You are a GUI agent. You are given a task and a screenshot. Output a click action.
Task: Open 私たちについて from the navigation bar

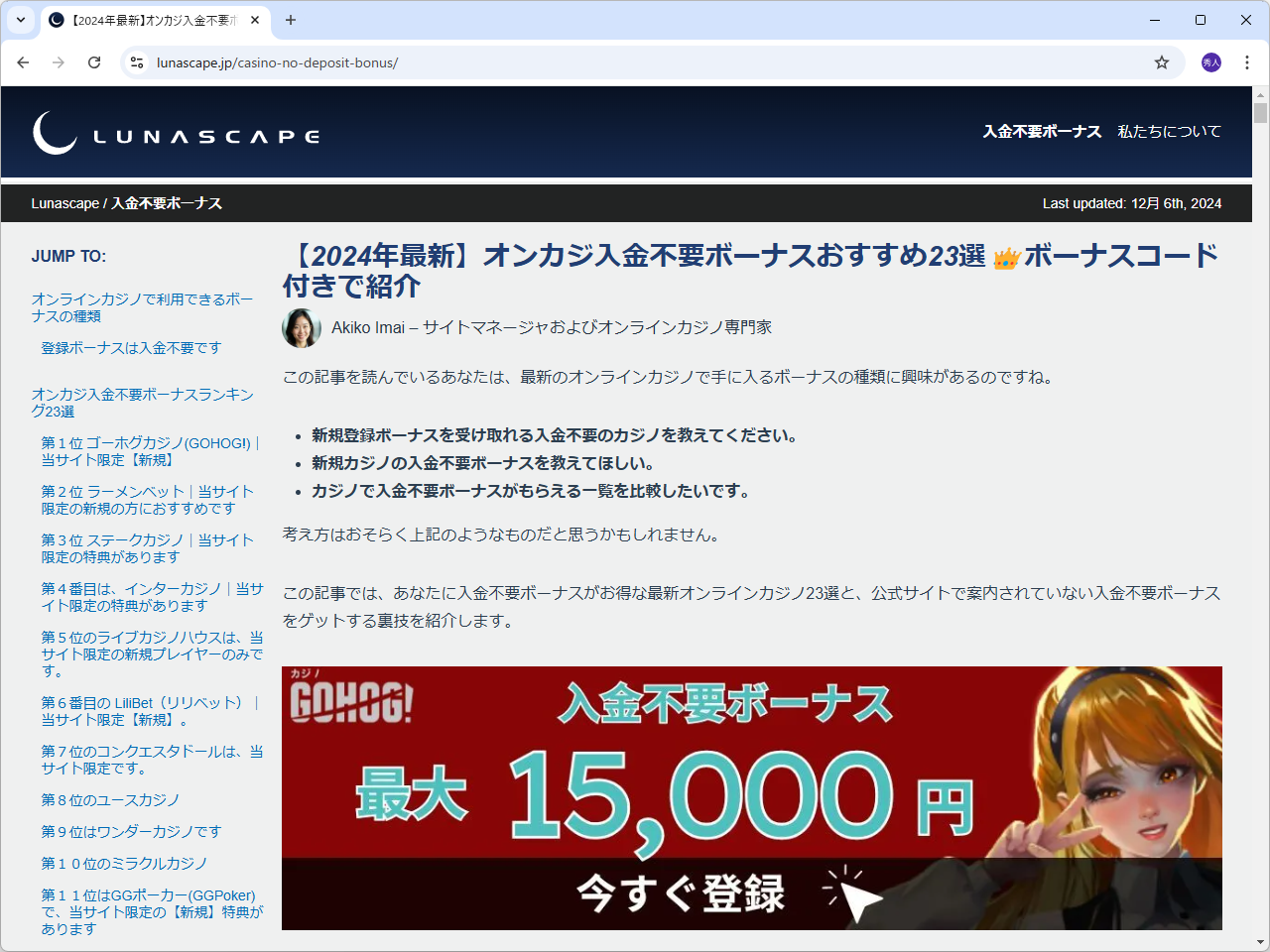(1170, 131)
